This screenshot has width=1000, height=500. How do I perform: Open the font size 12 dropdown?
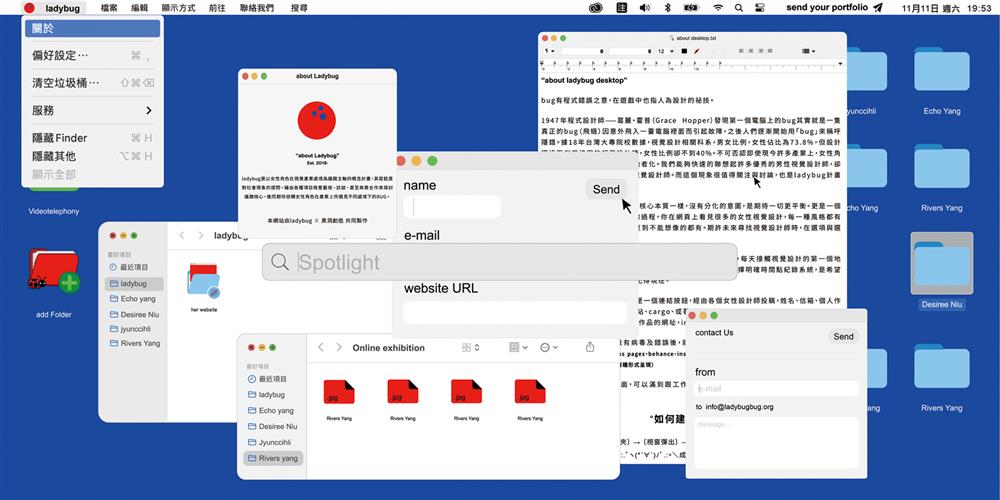click(x=664, y=51)
